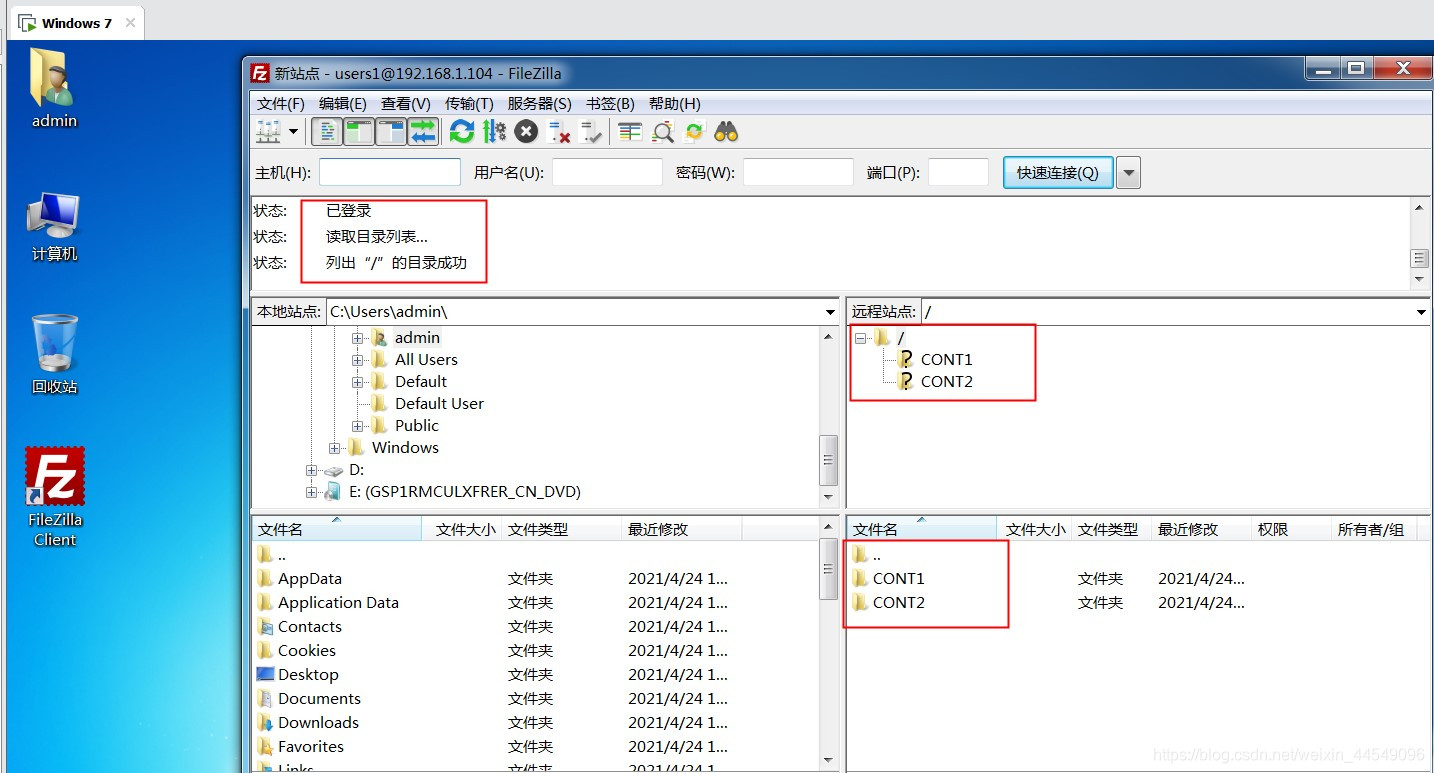Open the 查看(V) menu
This screenshot has height=773, width=1434.
(x=406, y=103)
